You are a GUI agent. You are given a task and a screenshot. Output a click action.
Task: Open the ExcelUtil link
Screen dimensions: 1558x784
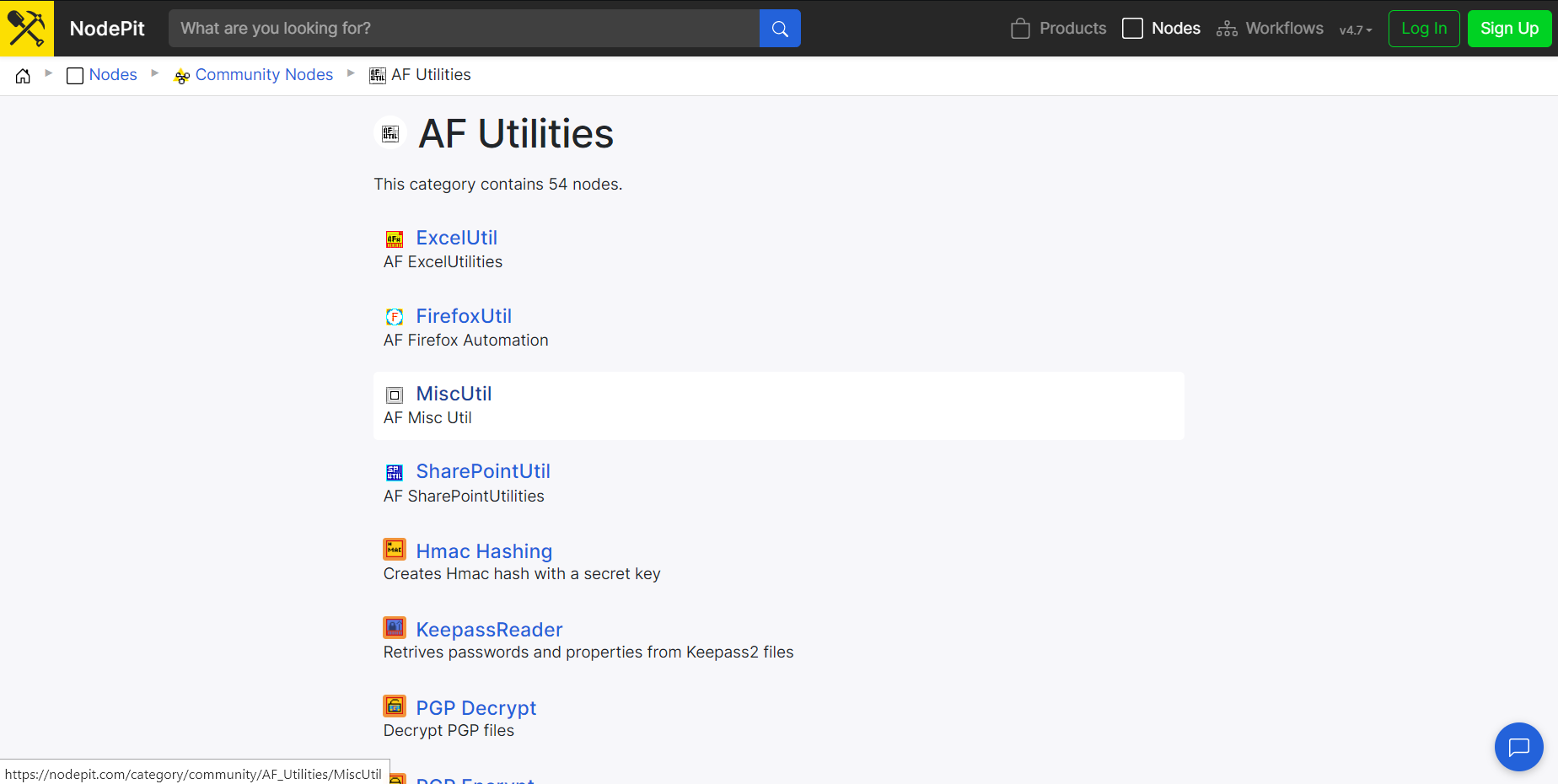457,238
